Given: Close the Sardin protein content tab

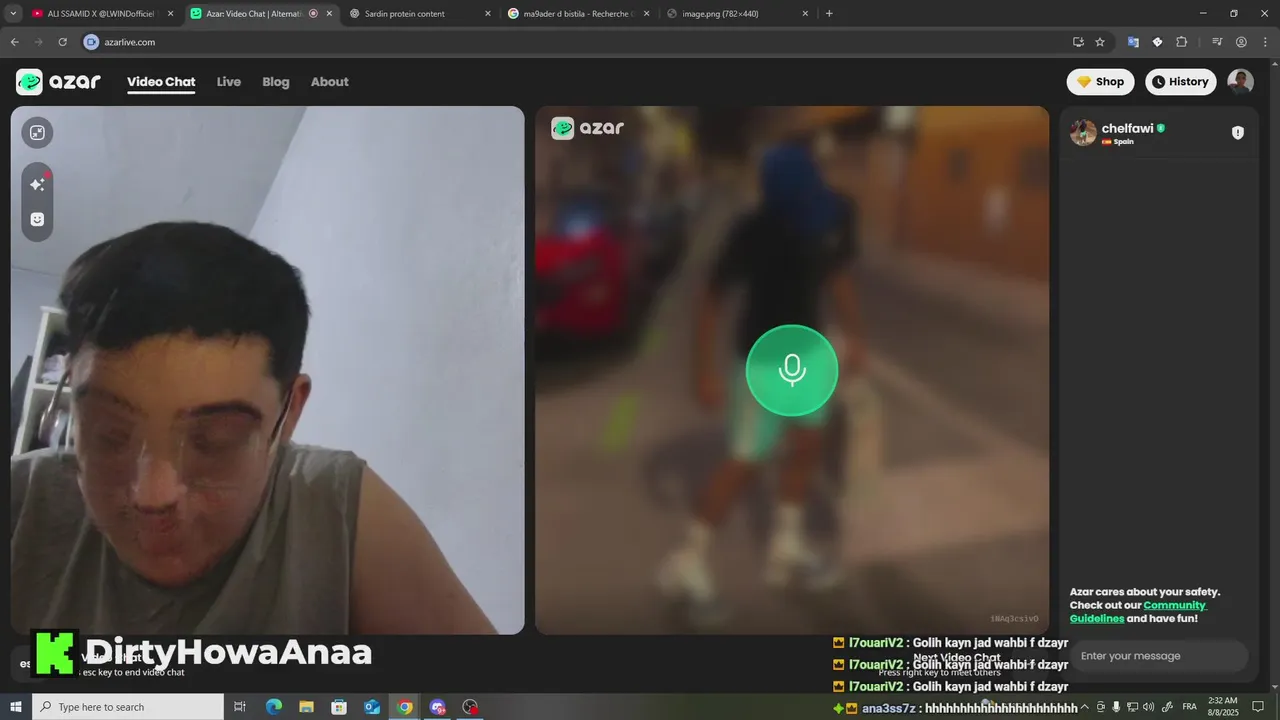Looking at the screenshot, I should [488, 14].
